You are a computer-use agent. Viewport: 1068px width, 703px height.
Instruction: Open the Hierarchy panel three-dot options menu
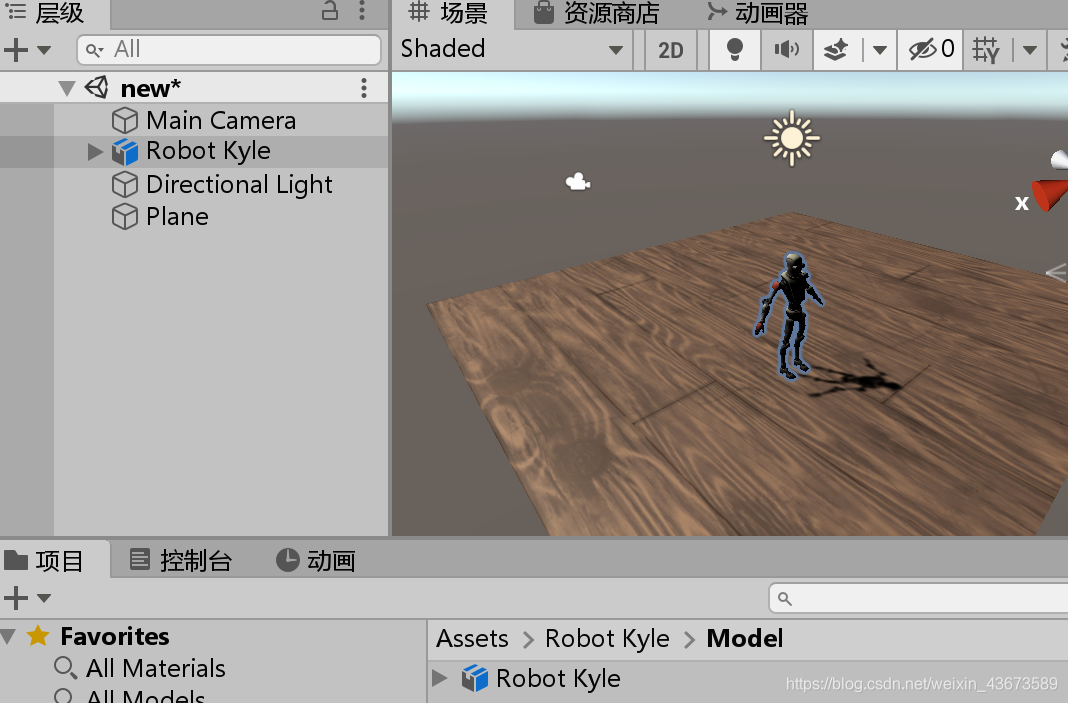click(x=362, y=10)
